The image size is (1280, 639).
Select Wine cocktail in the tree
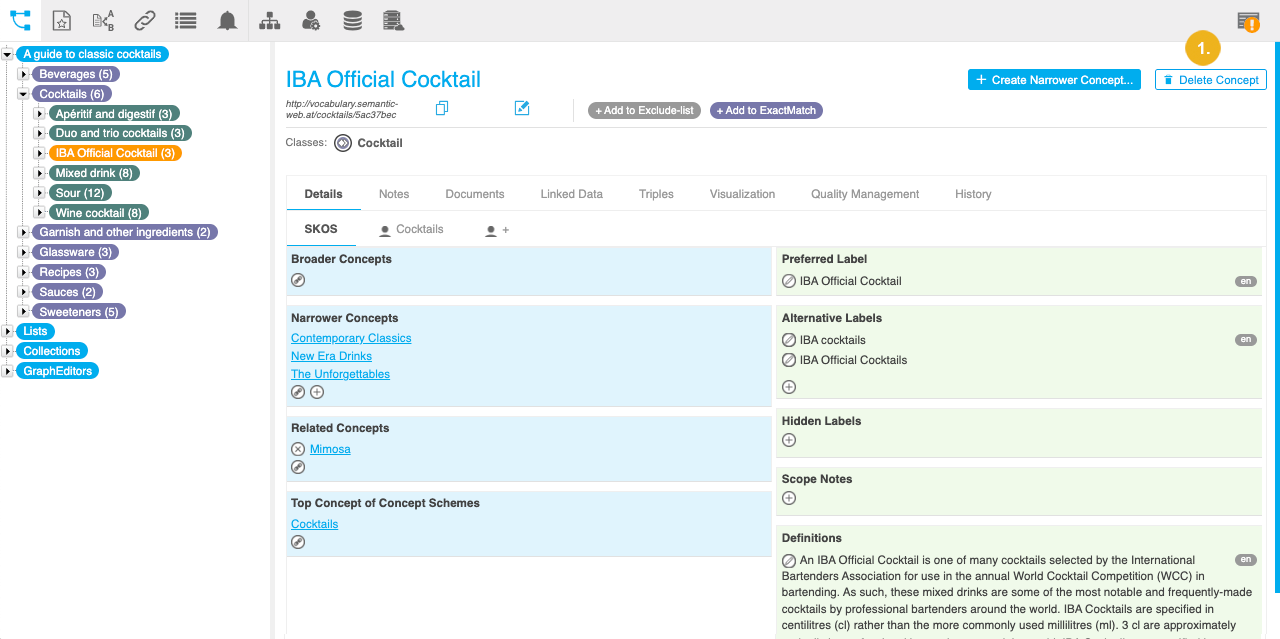[98, 213]
